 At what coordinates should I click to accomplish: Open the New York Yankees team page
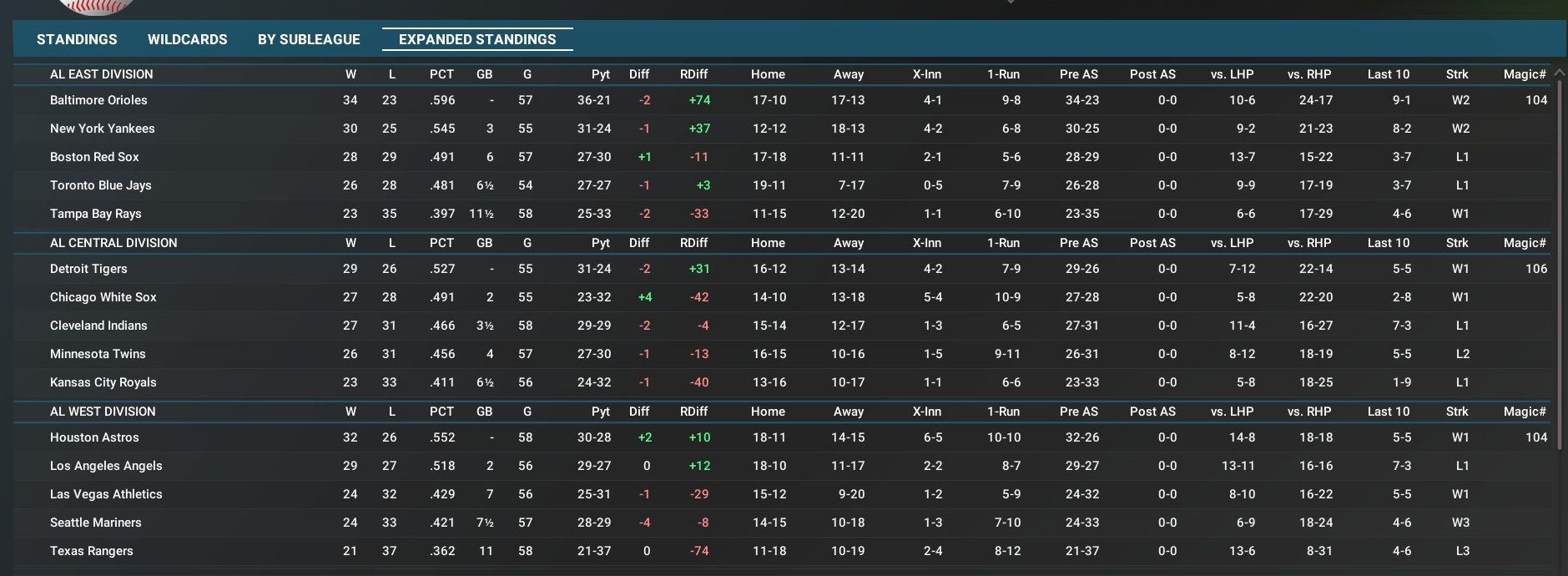(x=102, y=129)
